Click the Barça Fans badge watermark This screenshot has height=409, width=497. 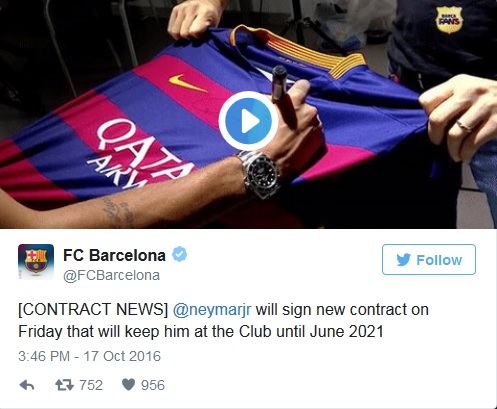(449, 20)
